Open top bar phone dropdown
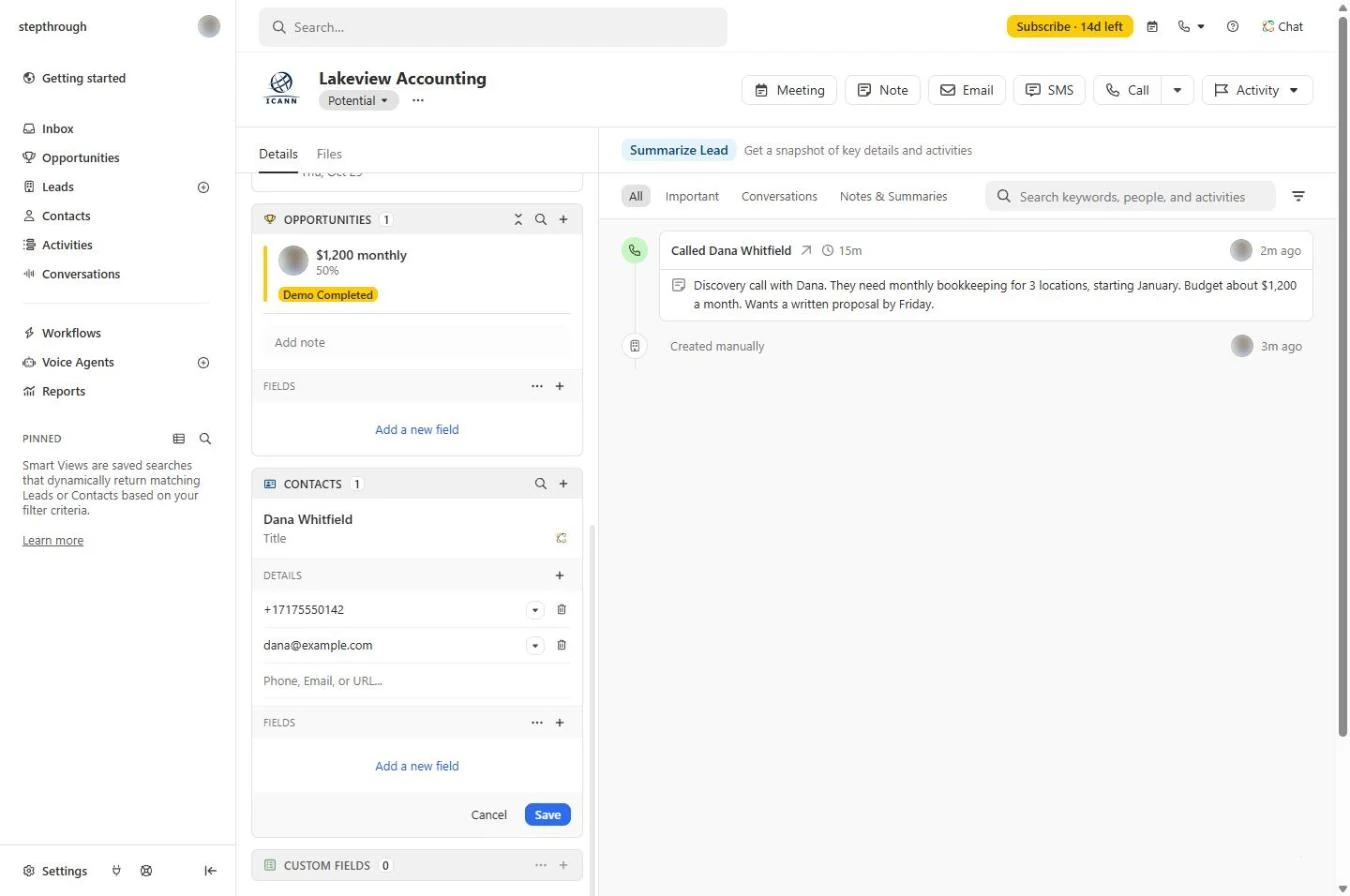Image resolution: width=1350 pixels, height=896 pixels. 1191,27
